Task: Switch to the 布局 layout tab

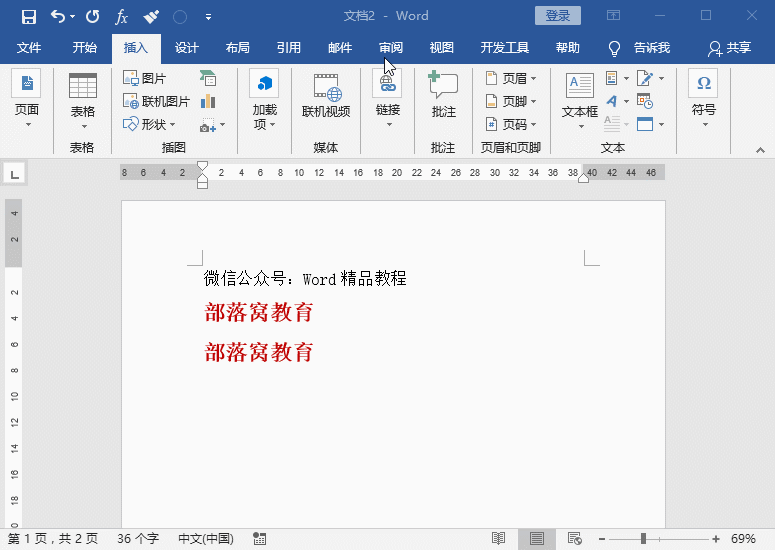Action: (x=238, y=48)
